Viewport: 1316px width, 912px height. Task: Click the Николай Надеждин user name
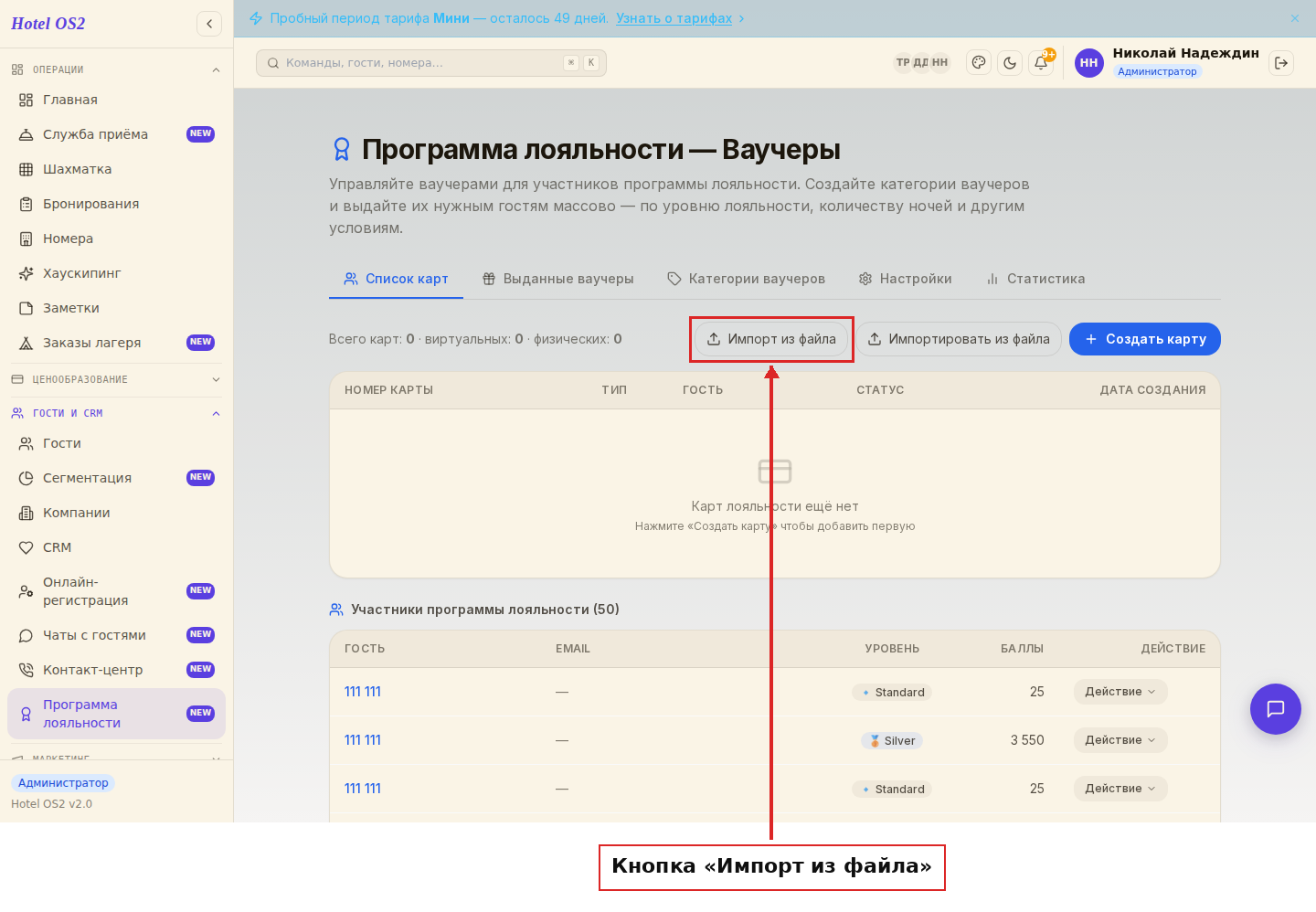click(x=1185, y=53)
